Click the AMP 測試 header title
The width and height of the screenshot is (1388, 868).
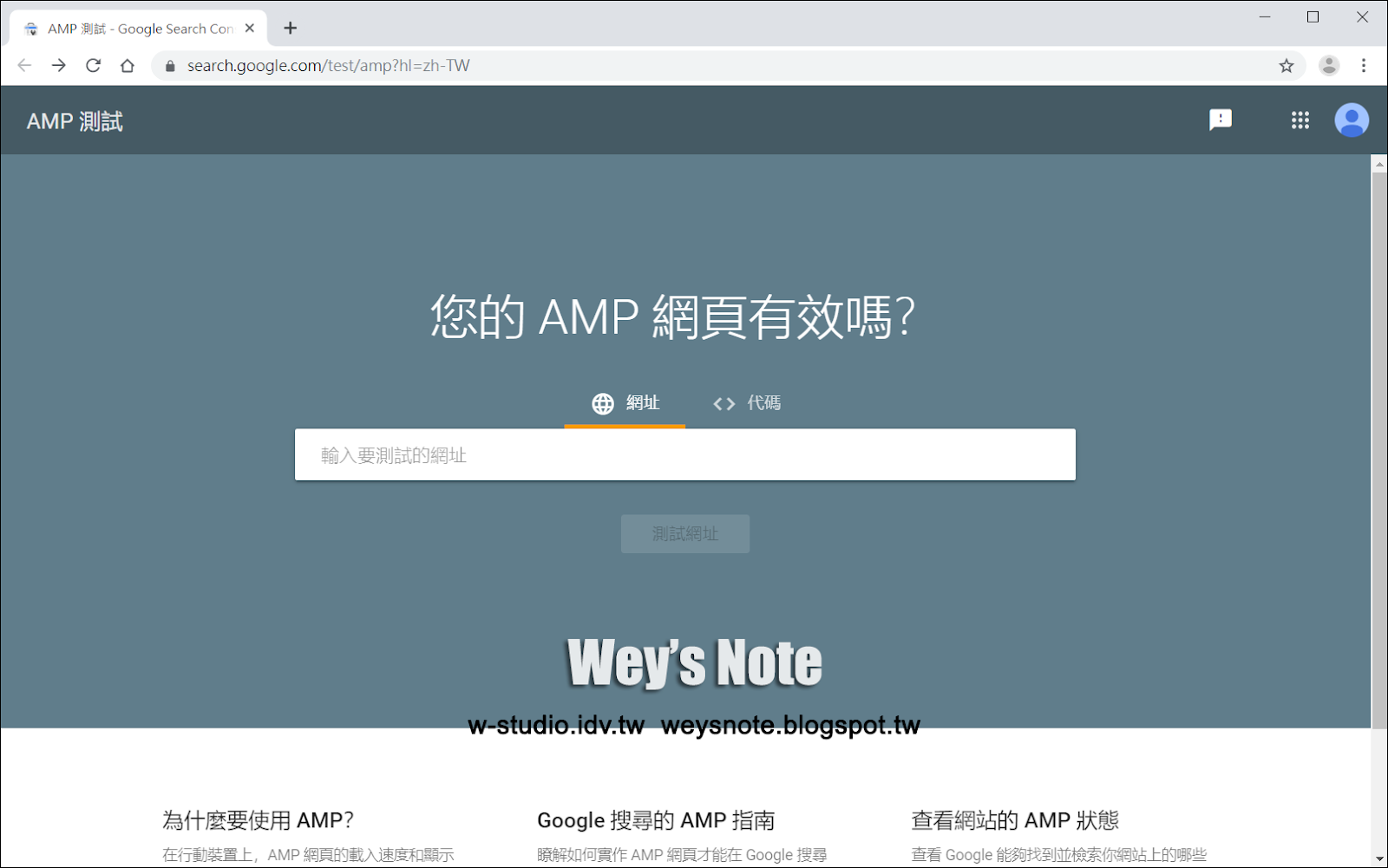coord(75,121)
